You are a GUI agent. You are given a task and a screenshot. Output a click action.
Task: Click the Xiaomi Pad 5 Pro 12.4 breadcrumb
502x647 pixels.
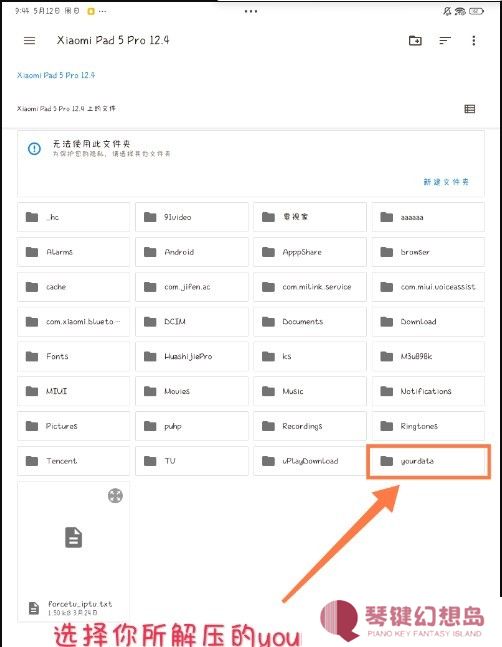click(x=56, y=75)
